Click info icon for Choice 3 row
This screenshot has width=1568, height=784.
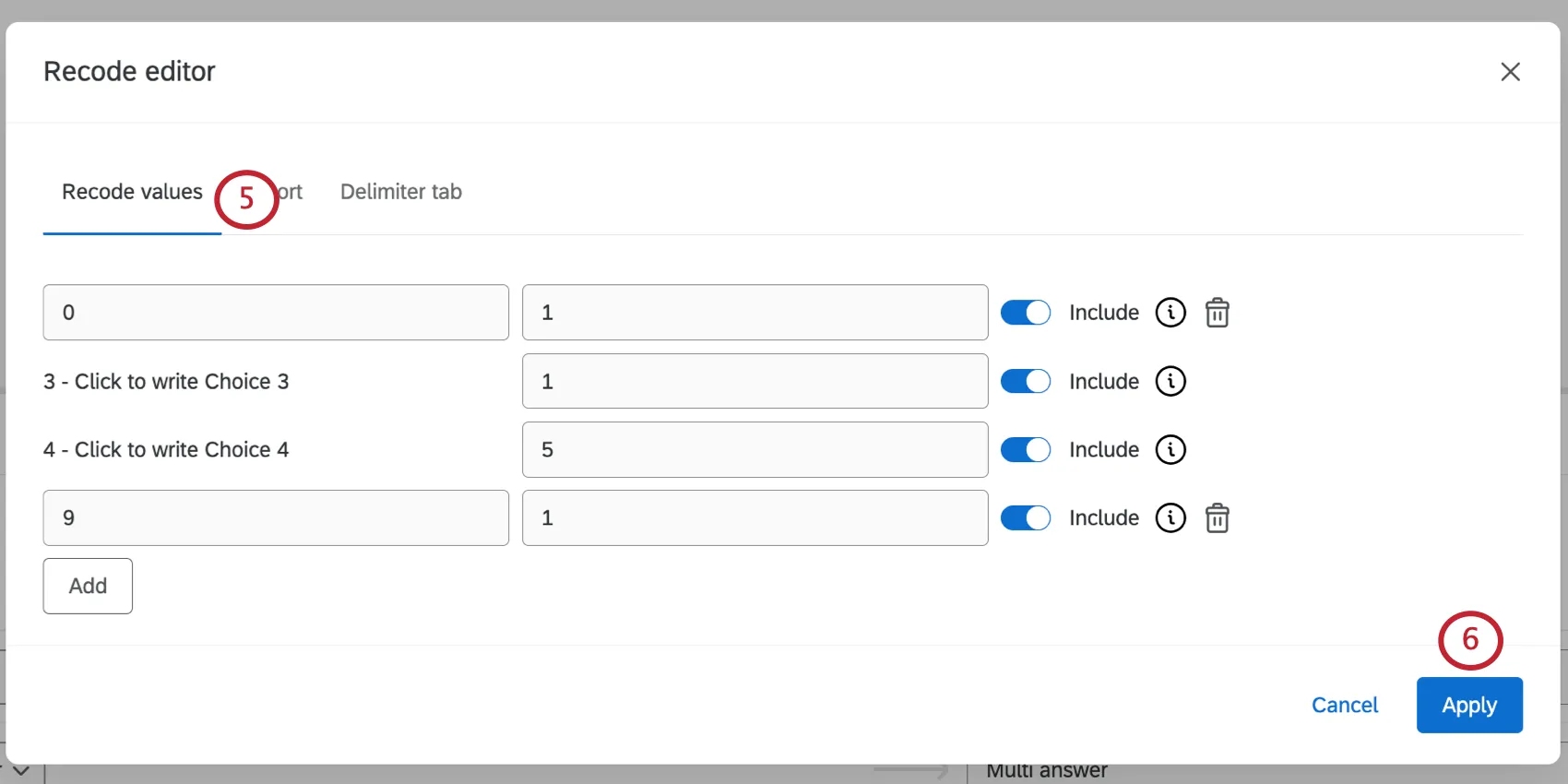tap(1170, 381)
